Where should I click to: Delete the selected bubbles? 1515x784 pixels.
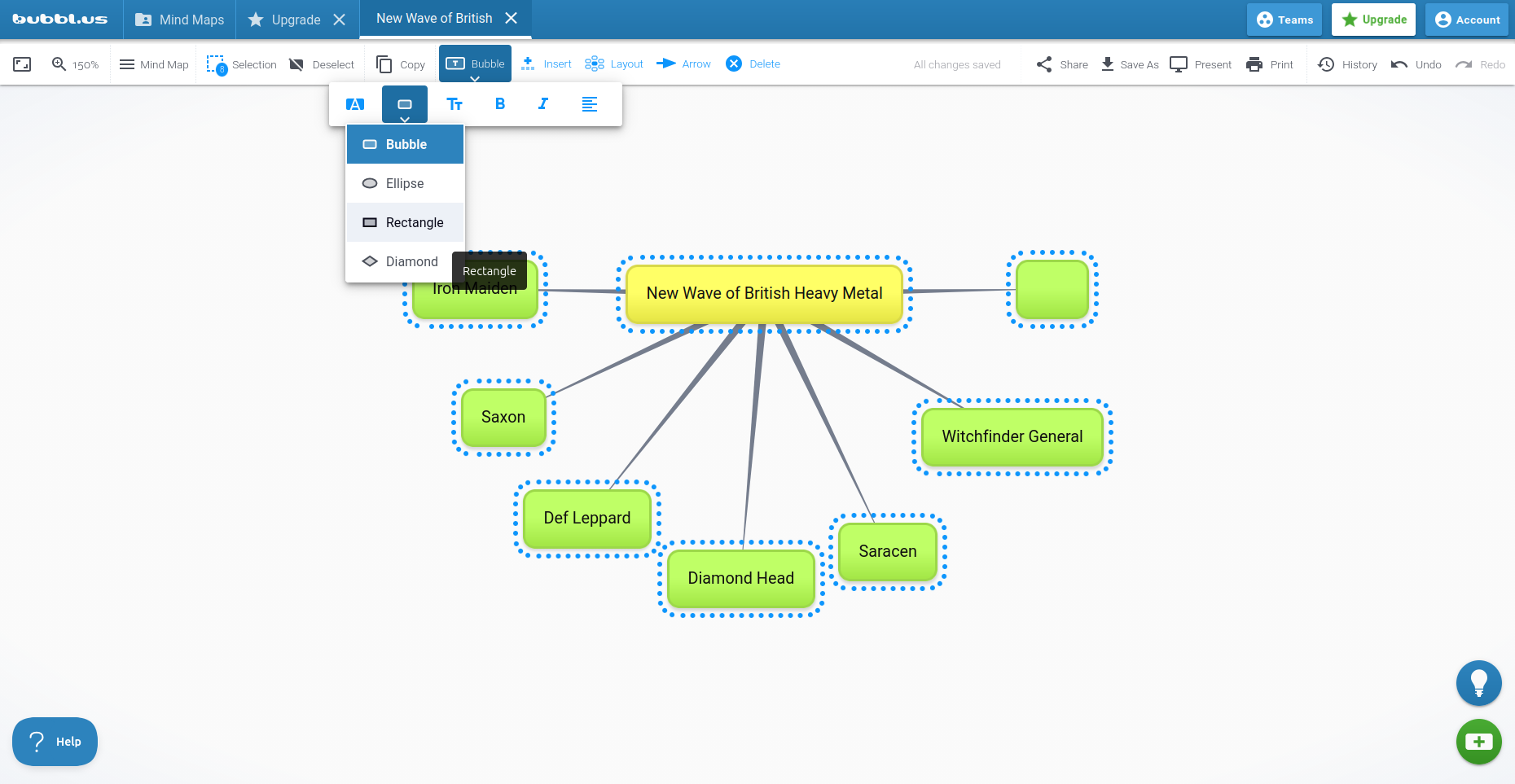coord(753,64)
